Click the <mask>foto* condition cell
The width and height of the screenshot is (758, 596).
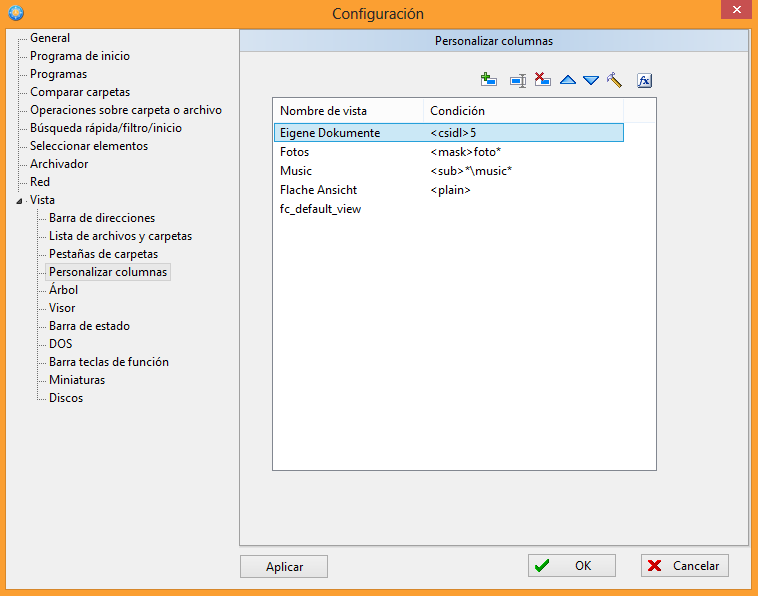tap(466, 152)
